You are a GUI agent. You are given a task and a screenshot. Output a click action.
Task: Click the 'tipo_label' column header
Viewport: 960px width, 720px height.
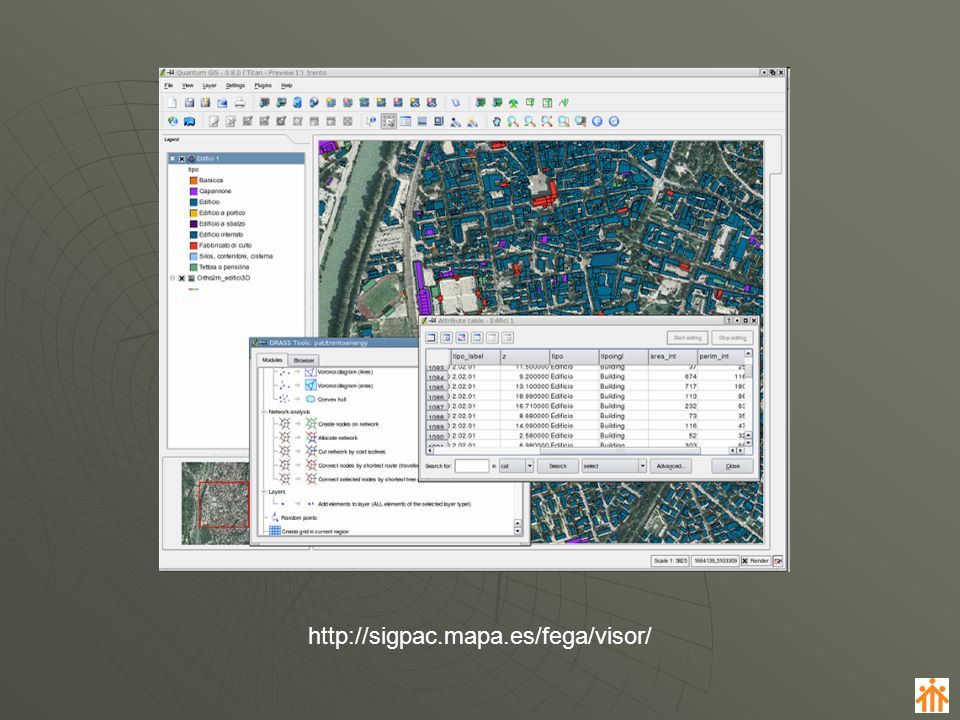point(476,356)
